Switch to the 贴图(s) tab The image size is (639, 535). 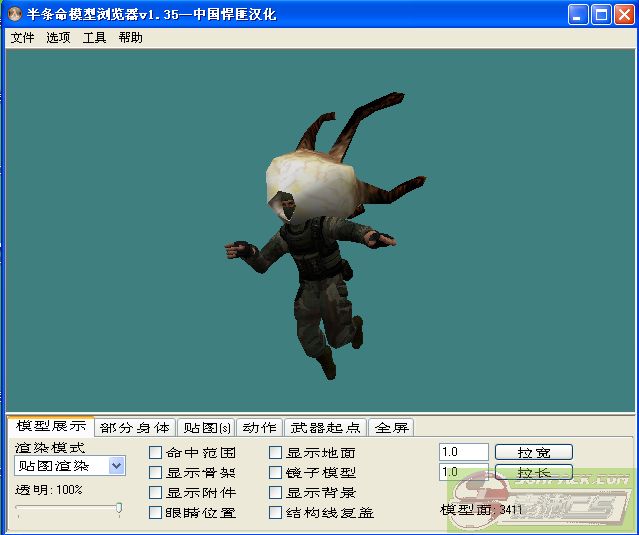click(207, 427)
